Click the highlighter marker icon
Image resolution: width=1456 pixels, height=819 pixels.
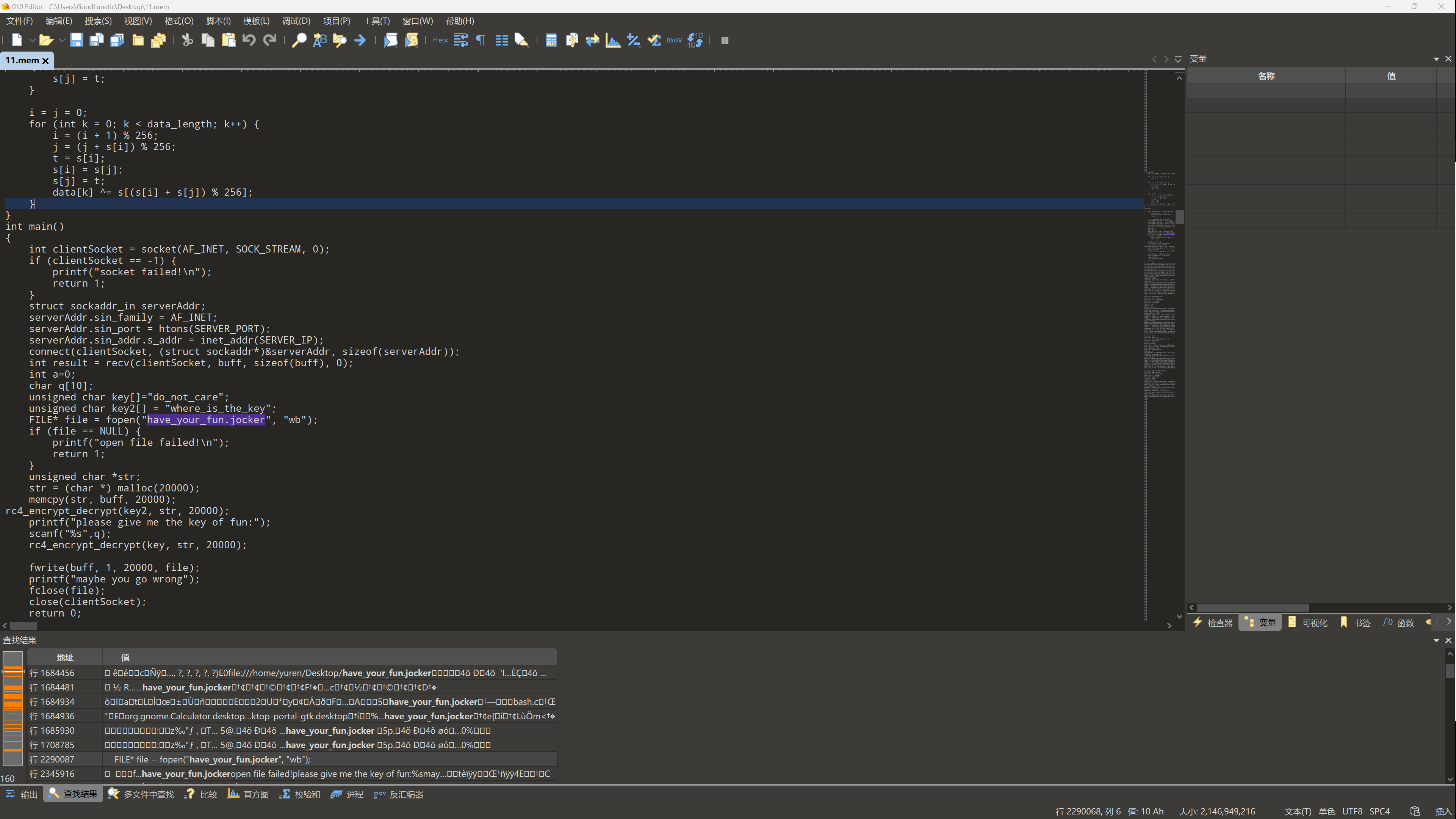pyautogui.click(x=522, y=40)
